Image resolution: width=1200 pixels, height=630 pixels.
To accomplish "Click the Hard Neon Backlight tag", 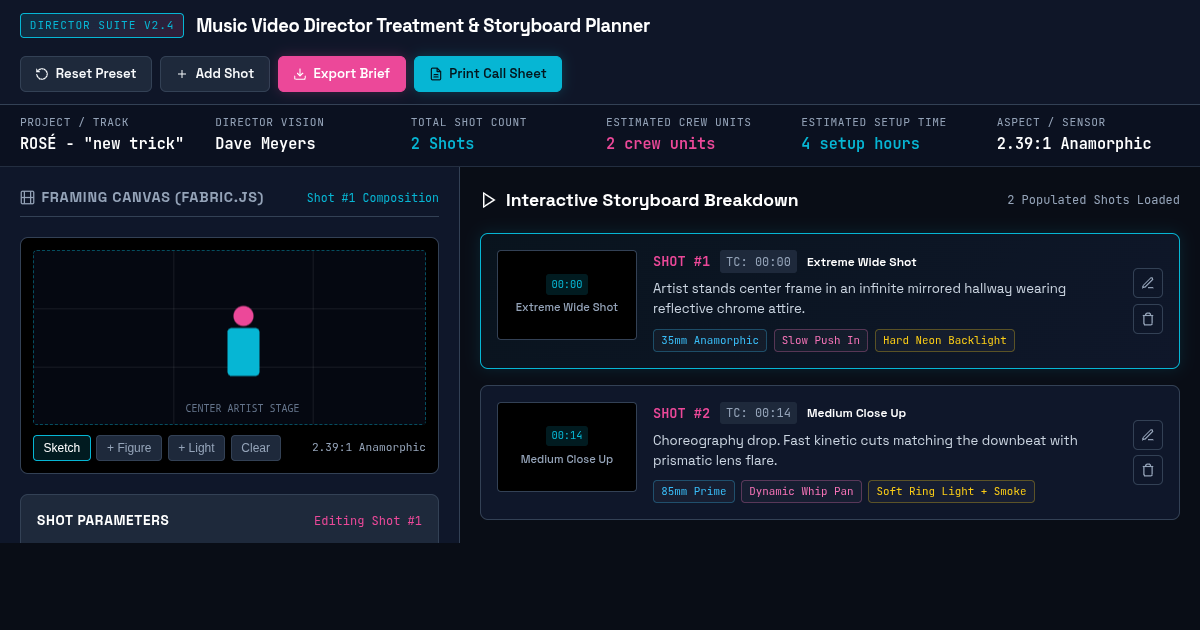I will click(x=945, y=340).
